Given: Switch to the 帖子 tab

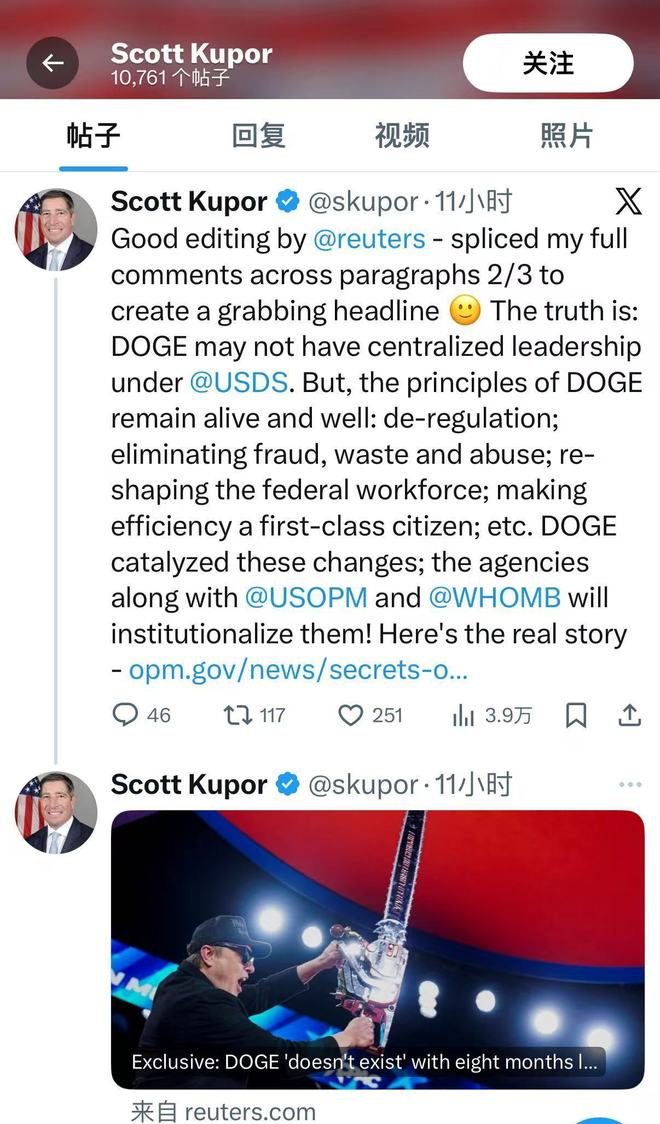Looking at the screenshot, I should (94, 136).
